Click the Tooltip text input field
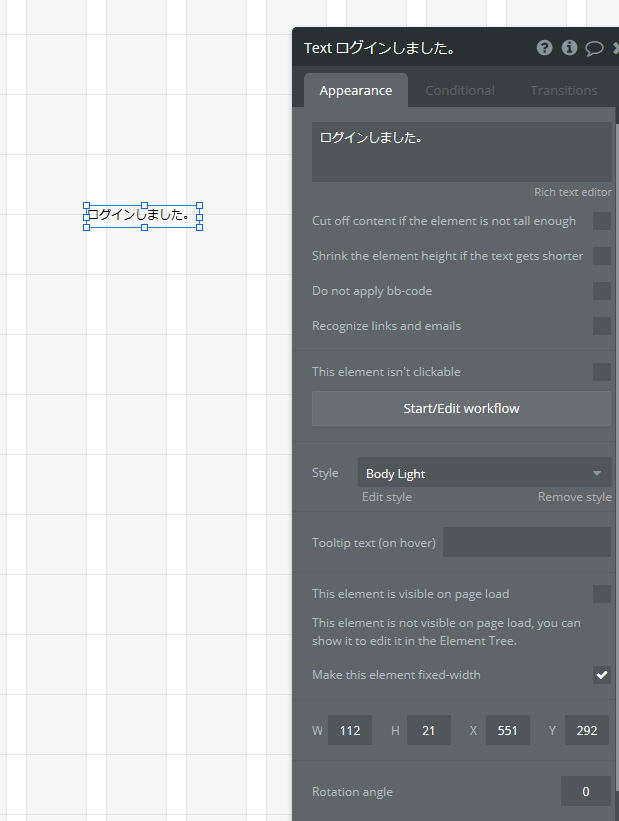This screenshot has height=821, width=619. [x=527, y=542]
